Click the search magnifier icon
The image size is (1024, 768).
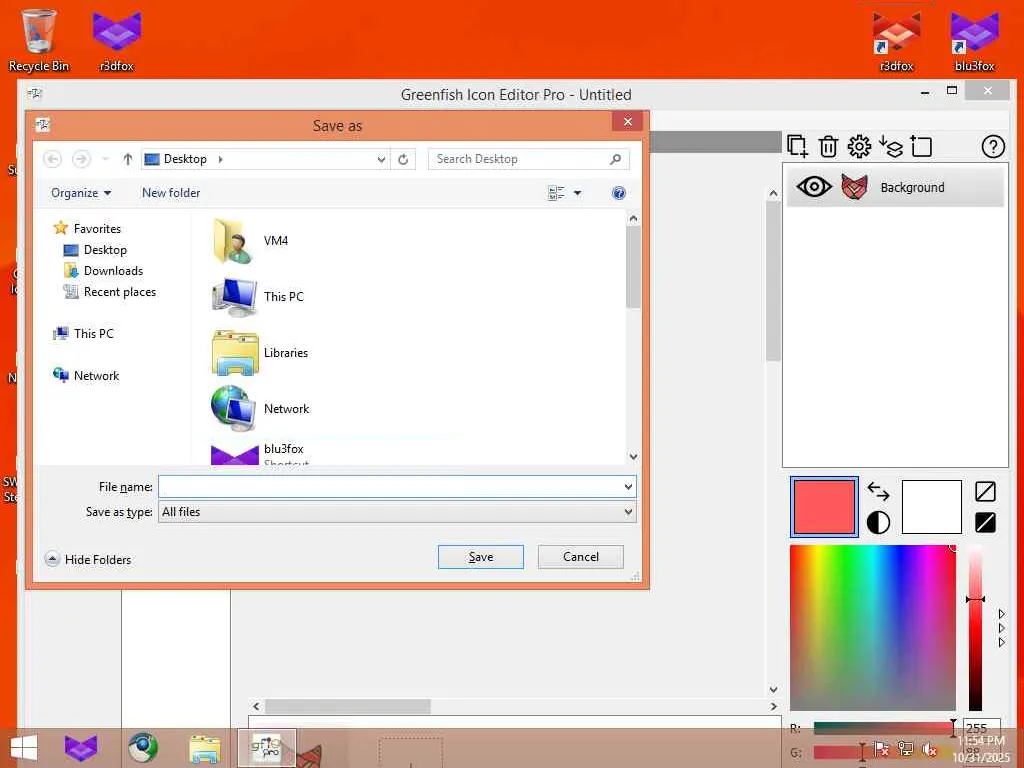615,159
